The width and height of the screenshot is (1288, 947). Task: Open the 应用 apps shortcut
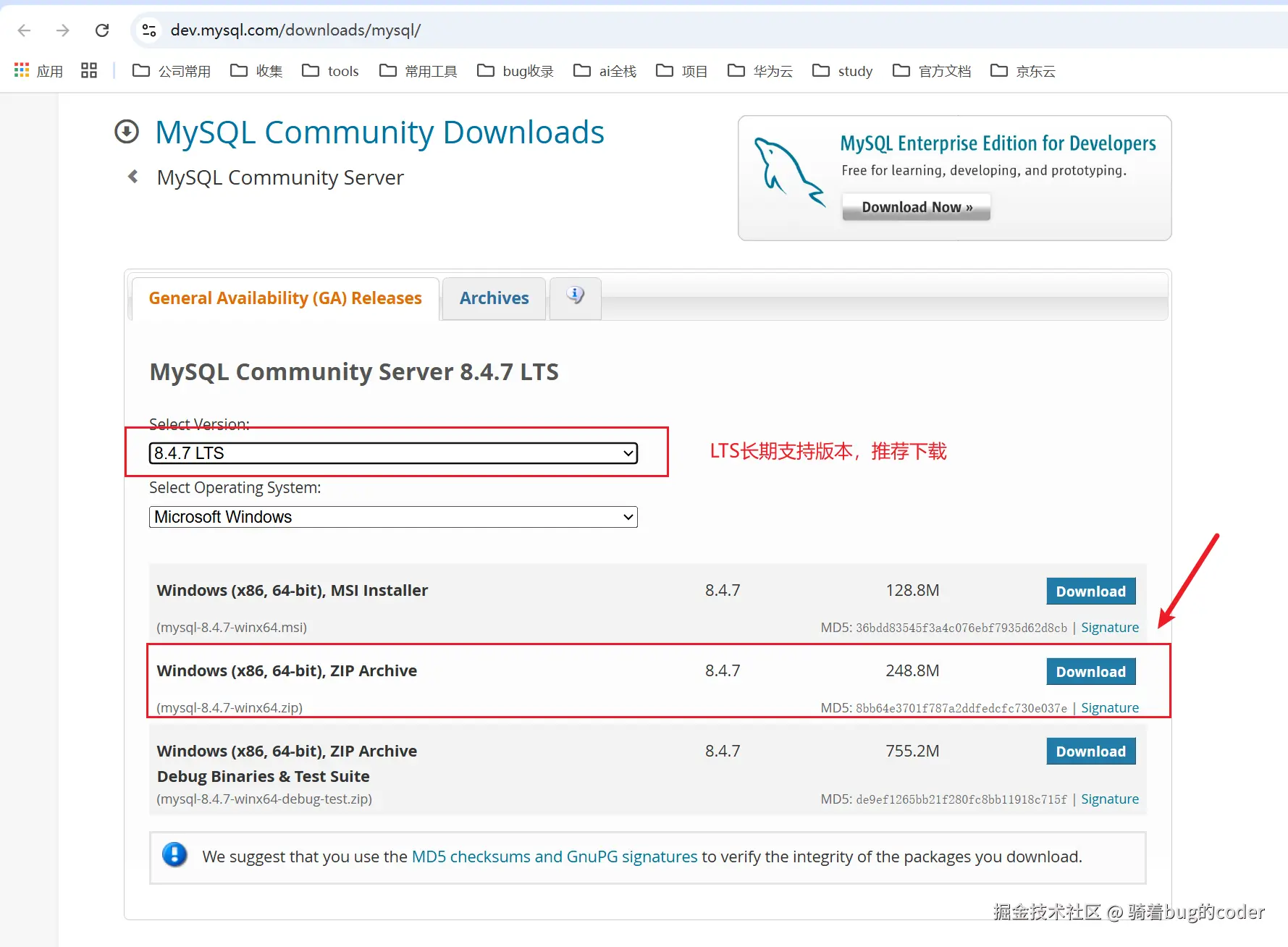(38, 71)
